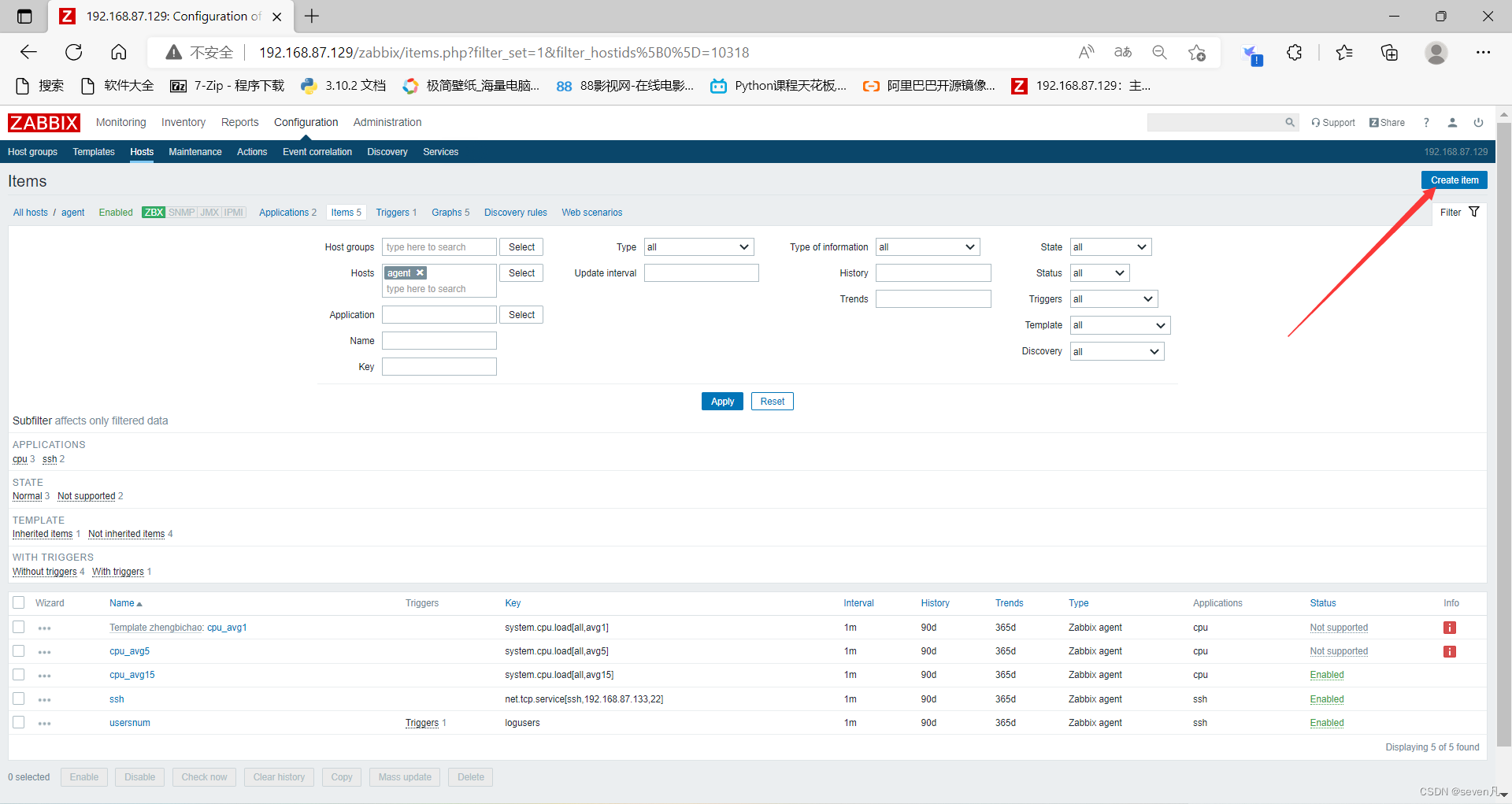Open the Template filter dropdown
This screenshot has height=804, width=1512.
[x=1120, y=325]
